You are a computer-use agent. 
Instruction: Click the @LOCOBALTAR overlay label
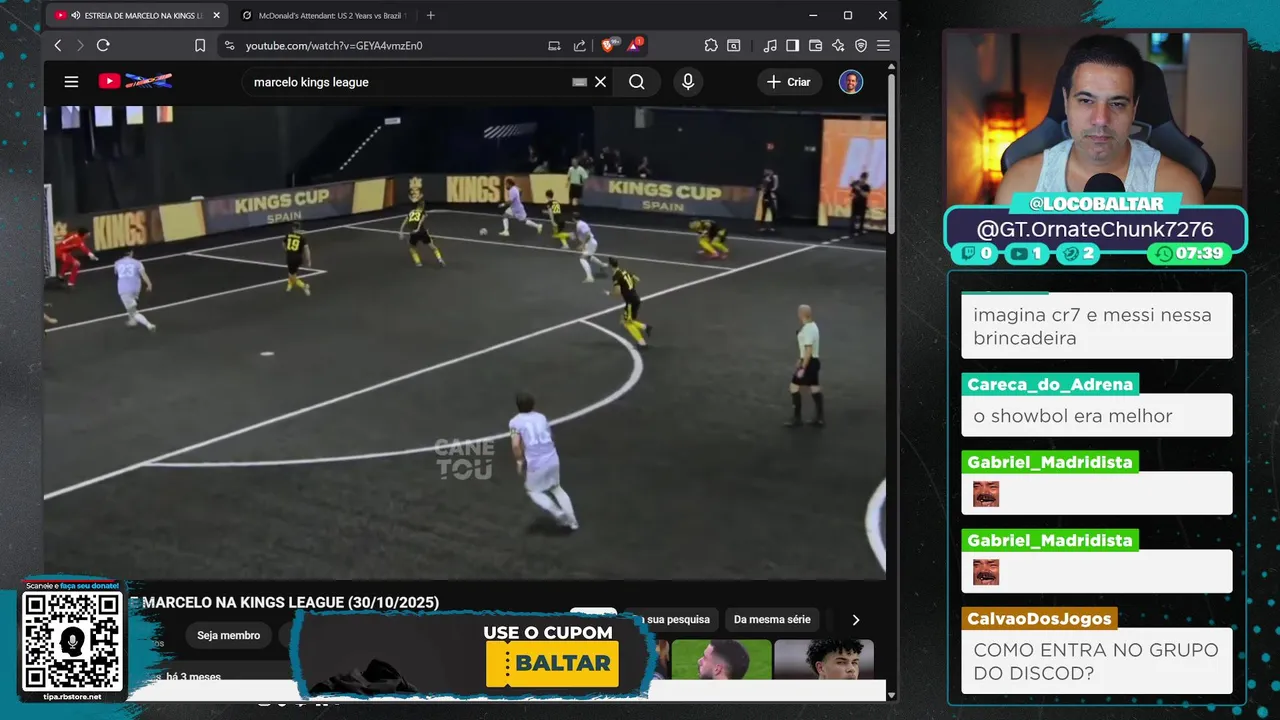pos(1096,204)
